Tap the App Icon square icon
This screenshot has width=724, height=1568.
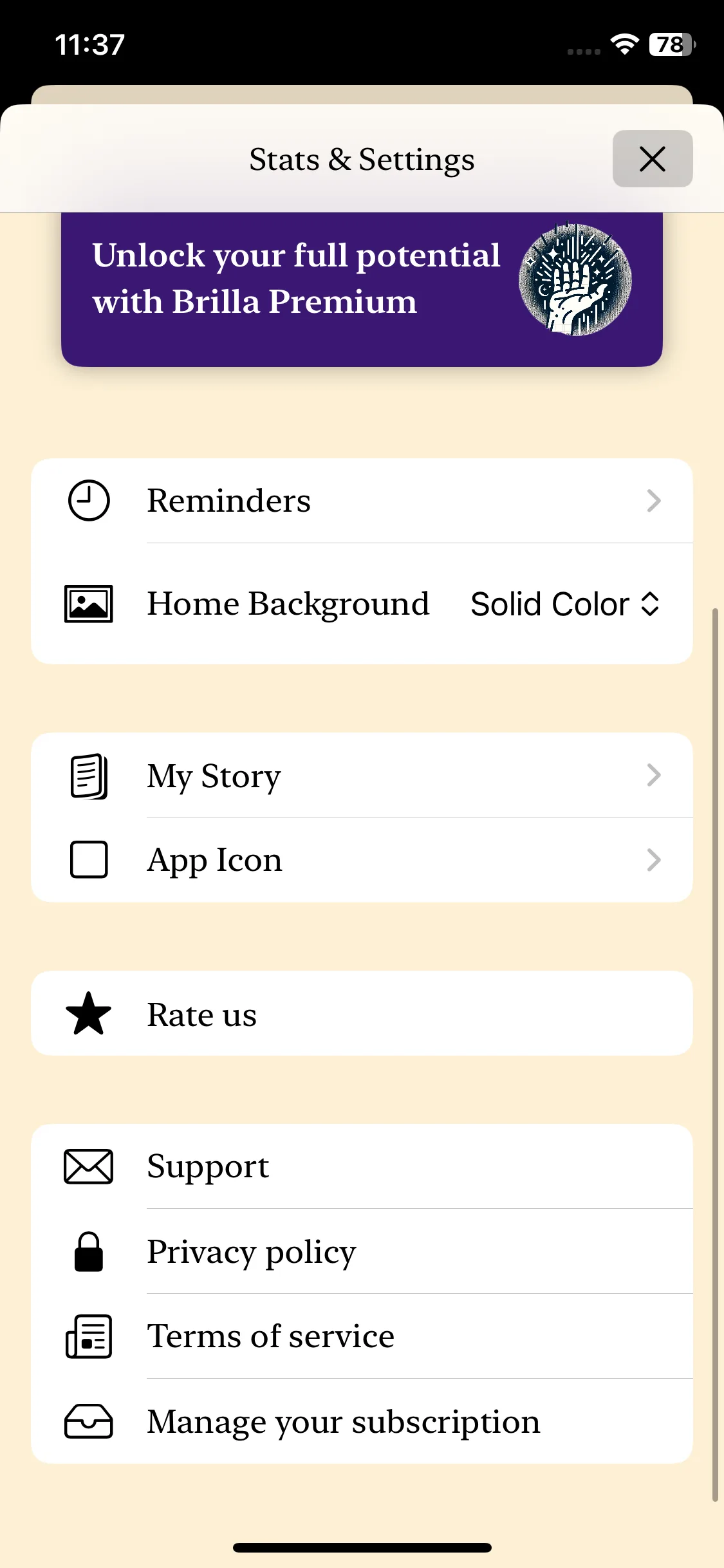point(89,859)
